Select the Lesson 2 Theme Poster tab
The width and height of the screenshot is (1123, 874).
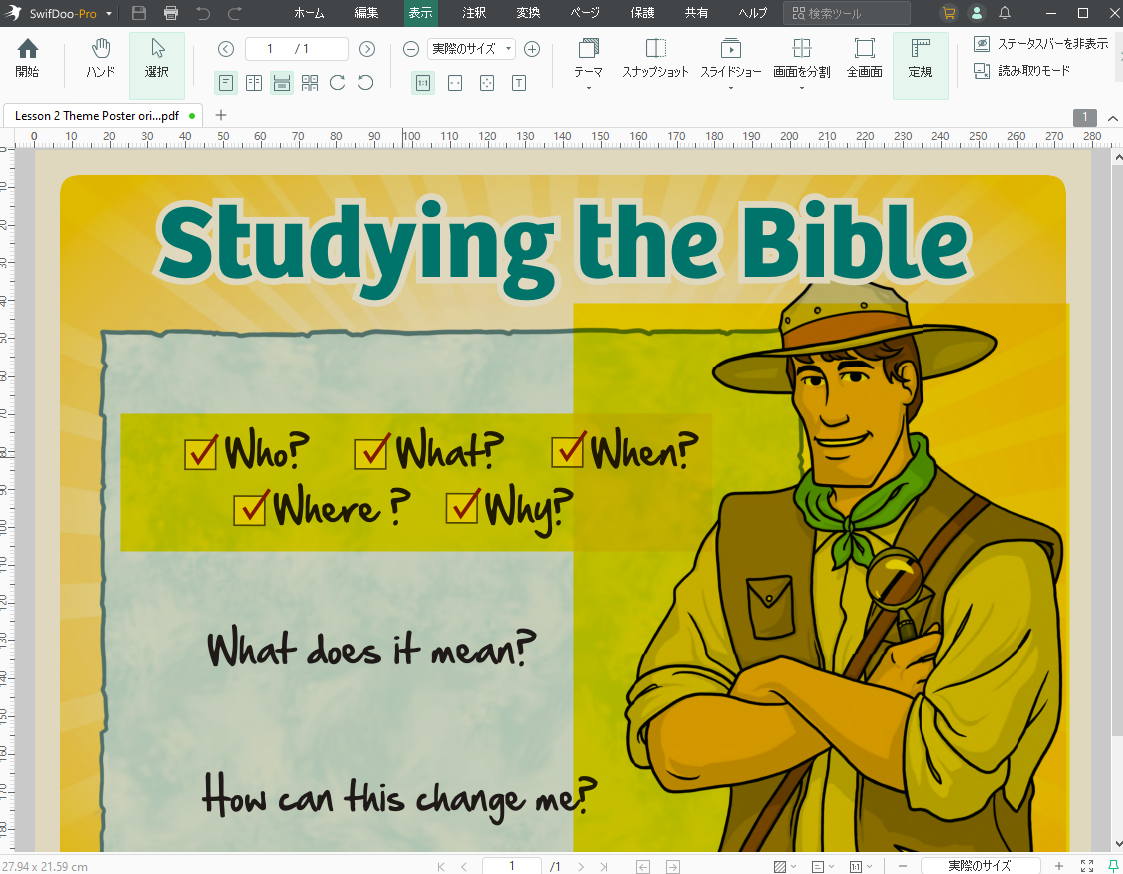pyautogui.click(x=95, y=116)
